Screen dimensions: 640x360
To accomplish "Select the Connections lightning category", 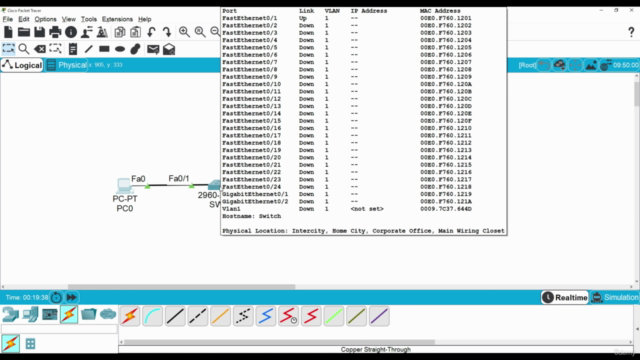I will 69,315.
